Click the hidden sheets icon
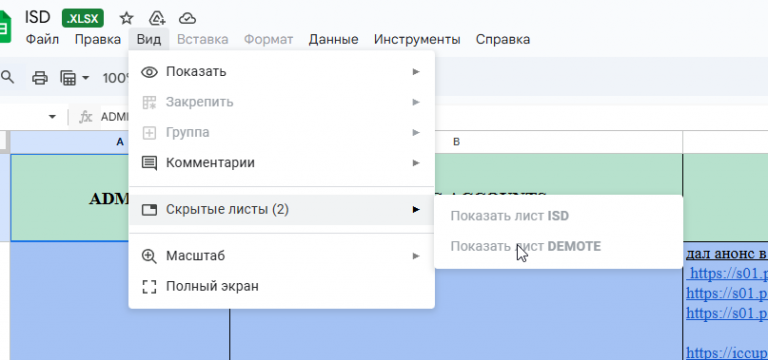 coord(149,210)
